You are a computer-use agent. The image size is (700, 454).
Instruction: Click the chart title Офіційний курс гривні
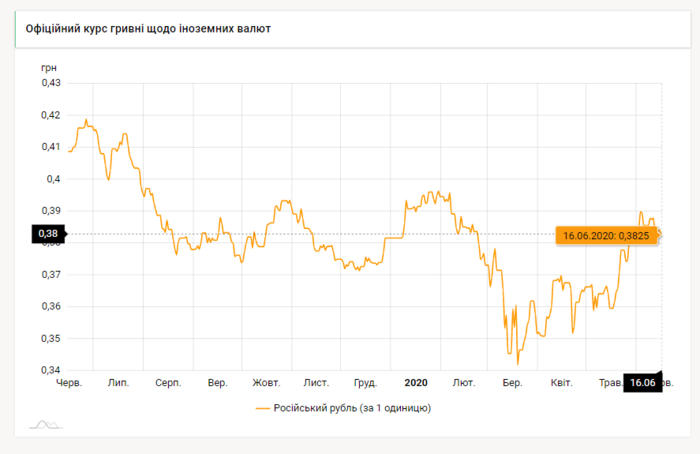pos(148,28)
